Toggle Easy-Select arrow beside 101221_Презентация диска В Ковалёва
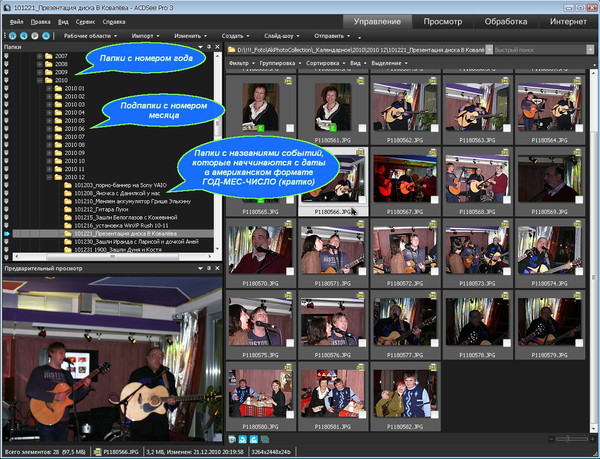 [x=7, y=233]
